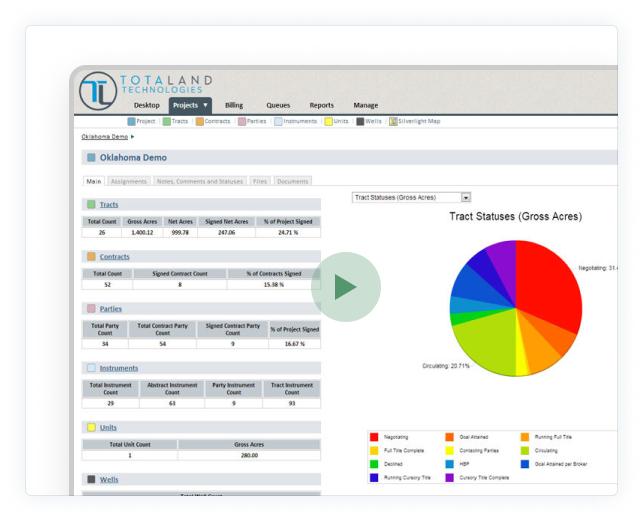
Task: Click the breadcrumb arrow after Oklahoma Demo
Action: [132, 137]
